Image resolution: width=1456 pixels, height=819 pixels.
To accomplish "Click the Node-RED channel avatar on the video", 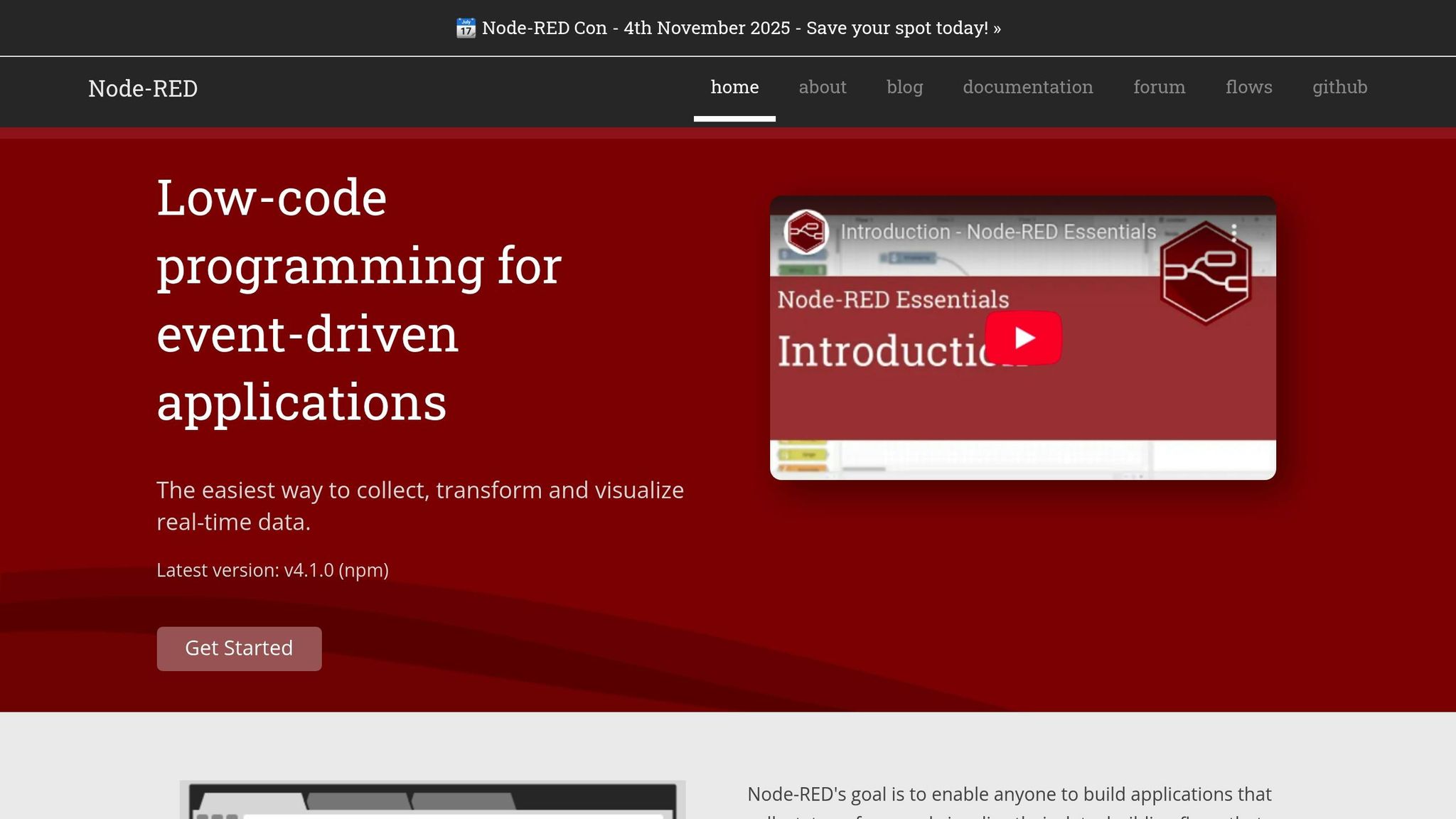I will (x=807, y=231).
